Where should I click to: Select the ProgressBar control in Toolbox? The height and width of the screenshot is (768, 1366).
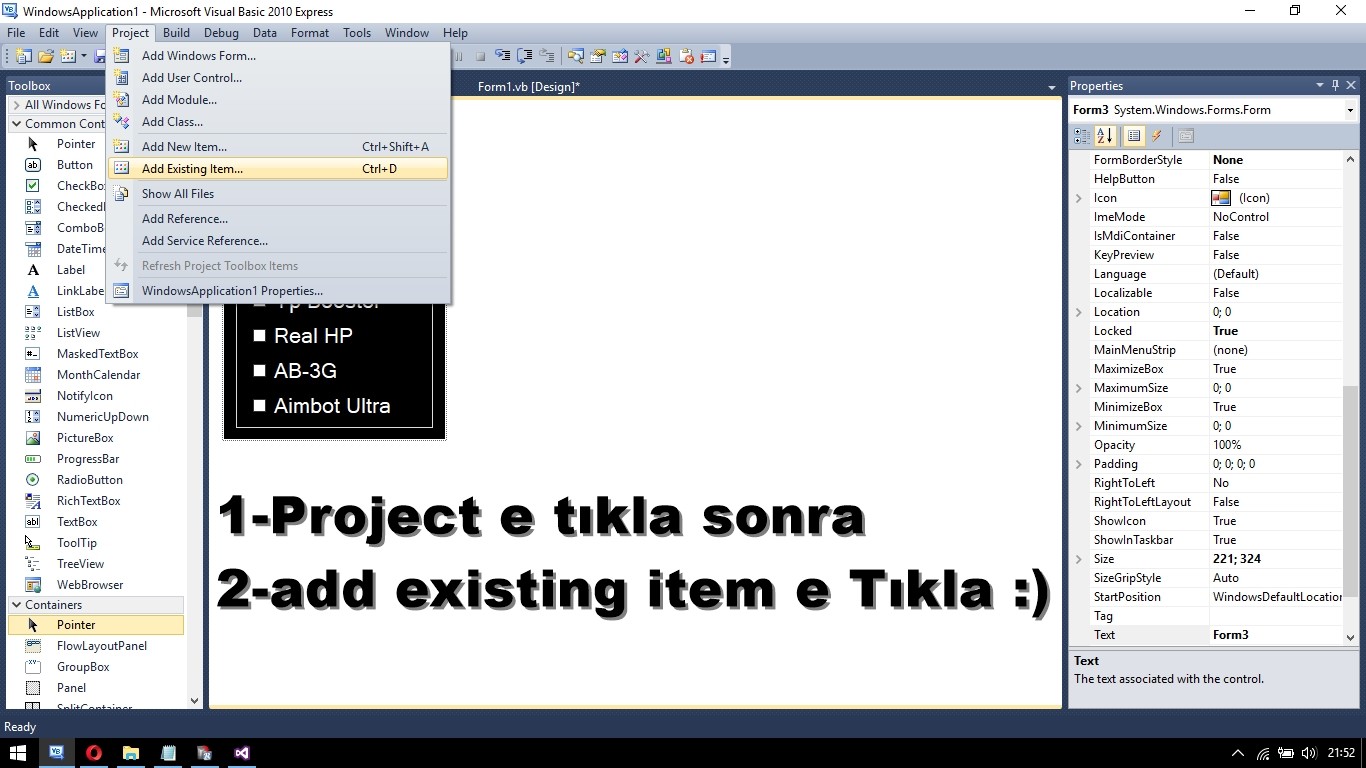[x=97, y=459]
